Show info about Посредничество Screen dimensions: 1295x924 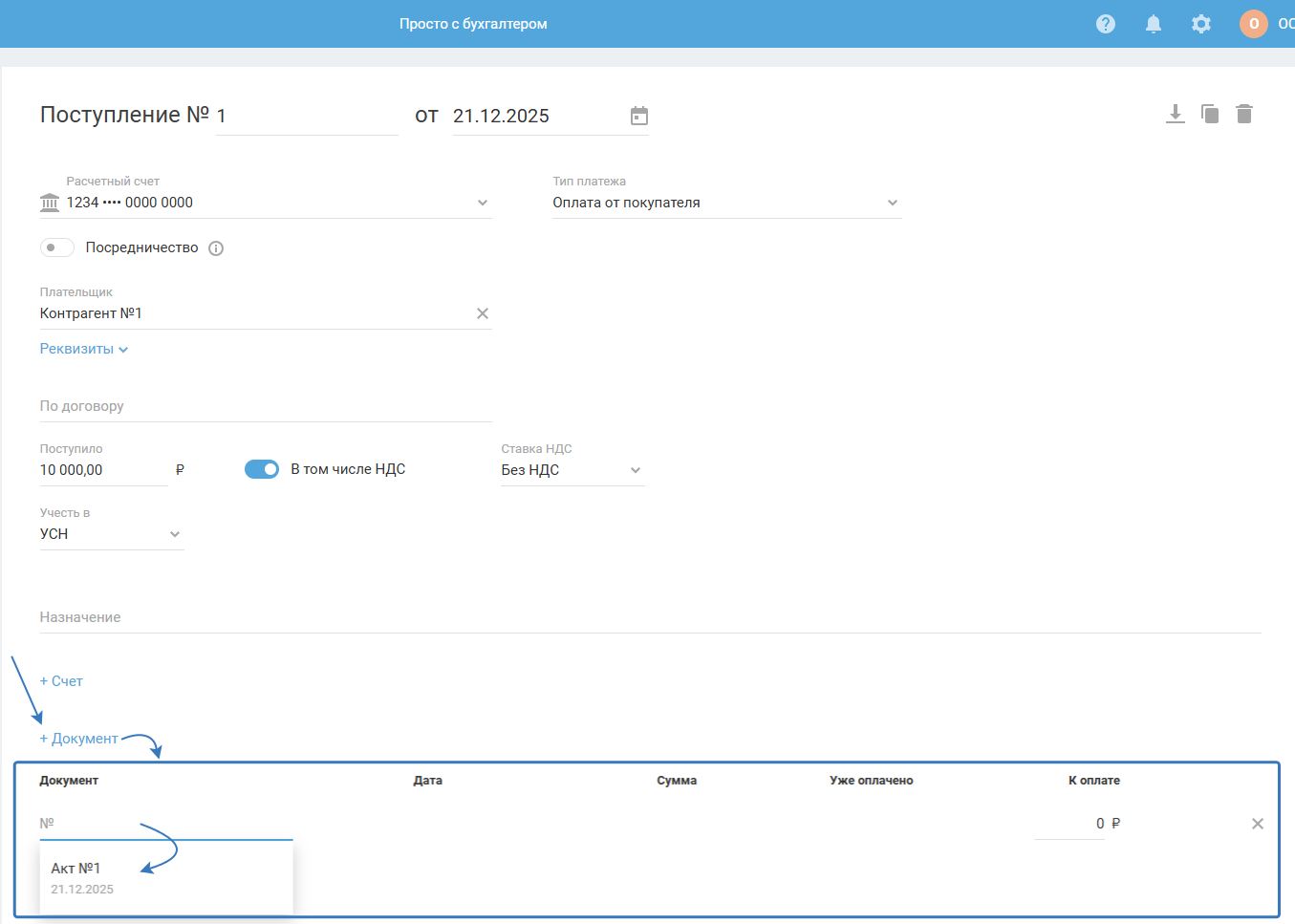[216, 248]
